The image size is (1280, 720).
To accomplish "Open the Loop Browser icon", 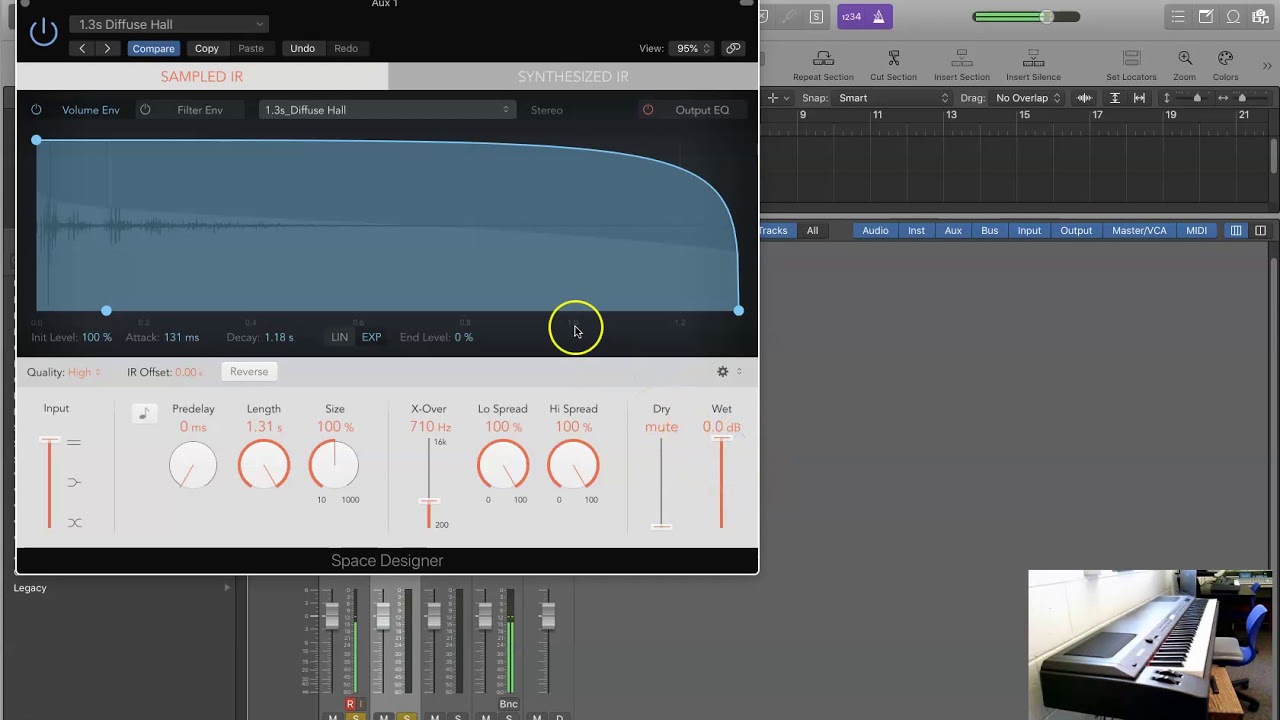I will (1233, 17).
